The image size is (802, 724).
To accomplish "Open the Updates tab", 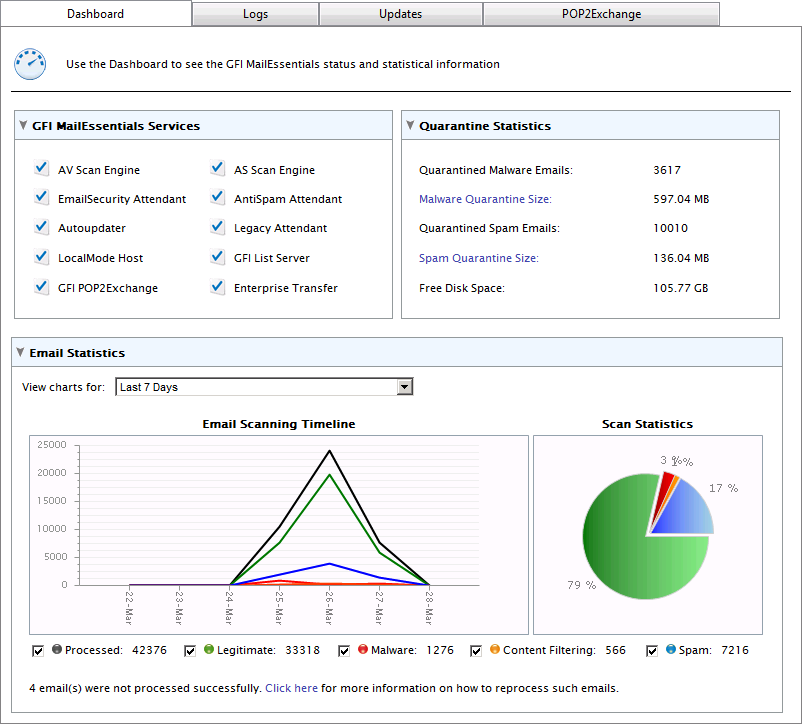I will [400, 14].
